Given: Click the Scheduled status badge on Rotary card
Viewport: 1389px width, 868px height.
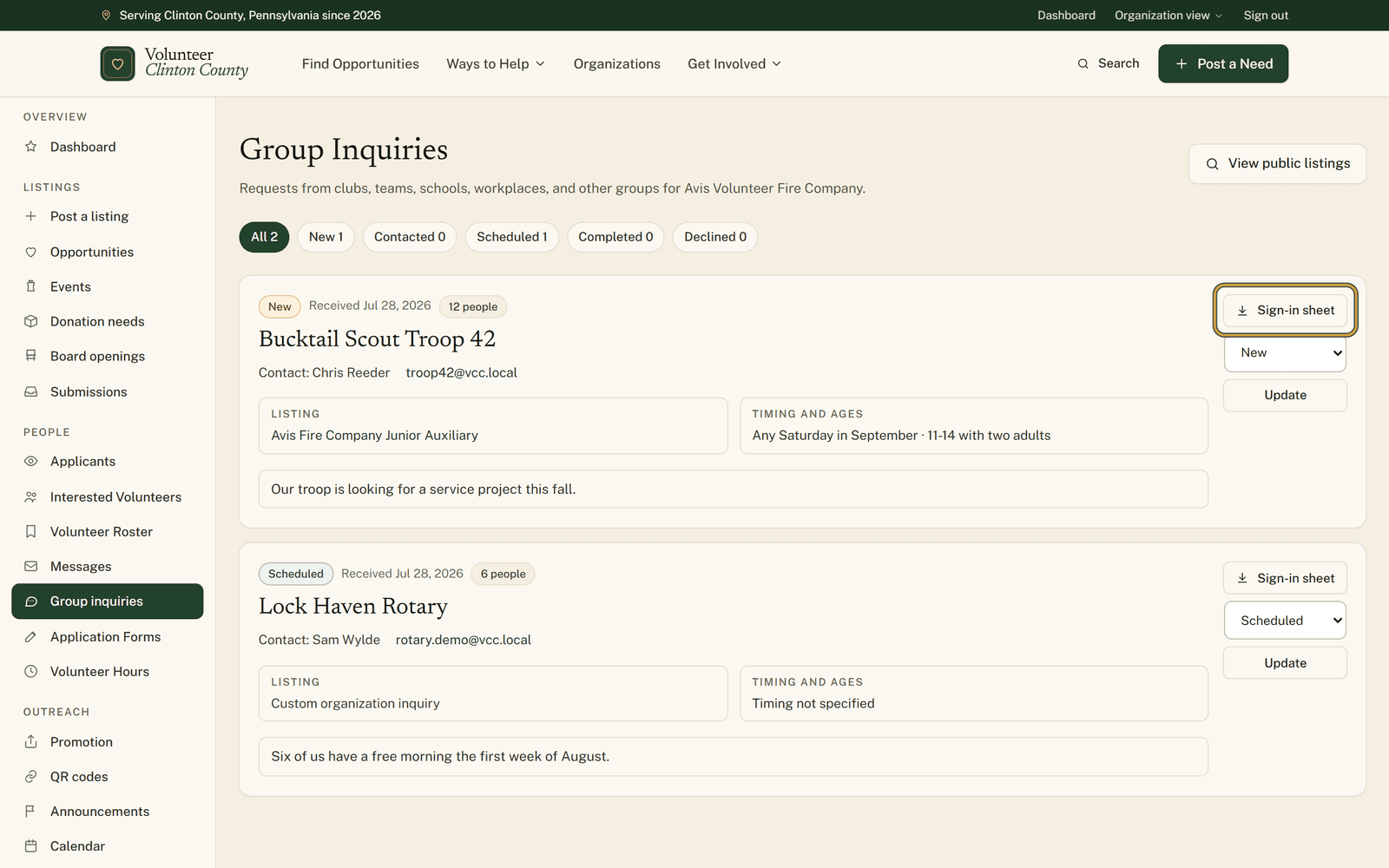Looking at the screenshot, I should click(x=296, y=574).
